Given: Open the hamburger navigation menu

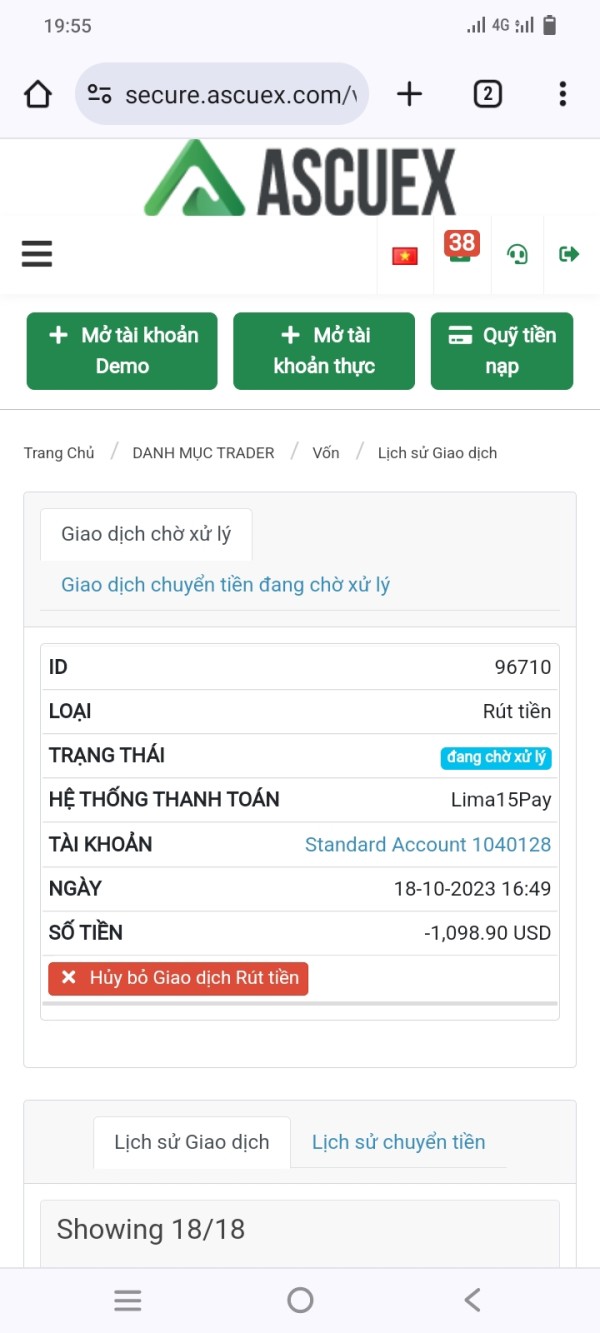Looking at the screenshot, I should pos(37,254).
